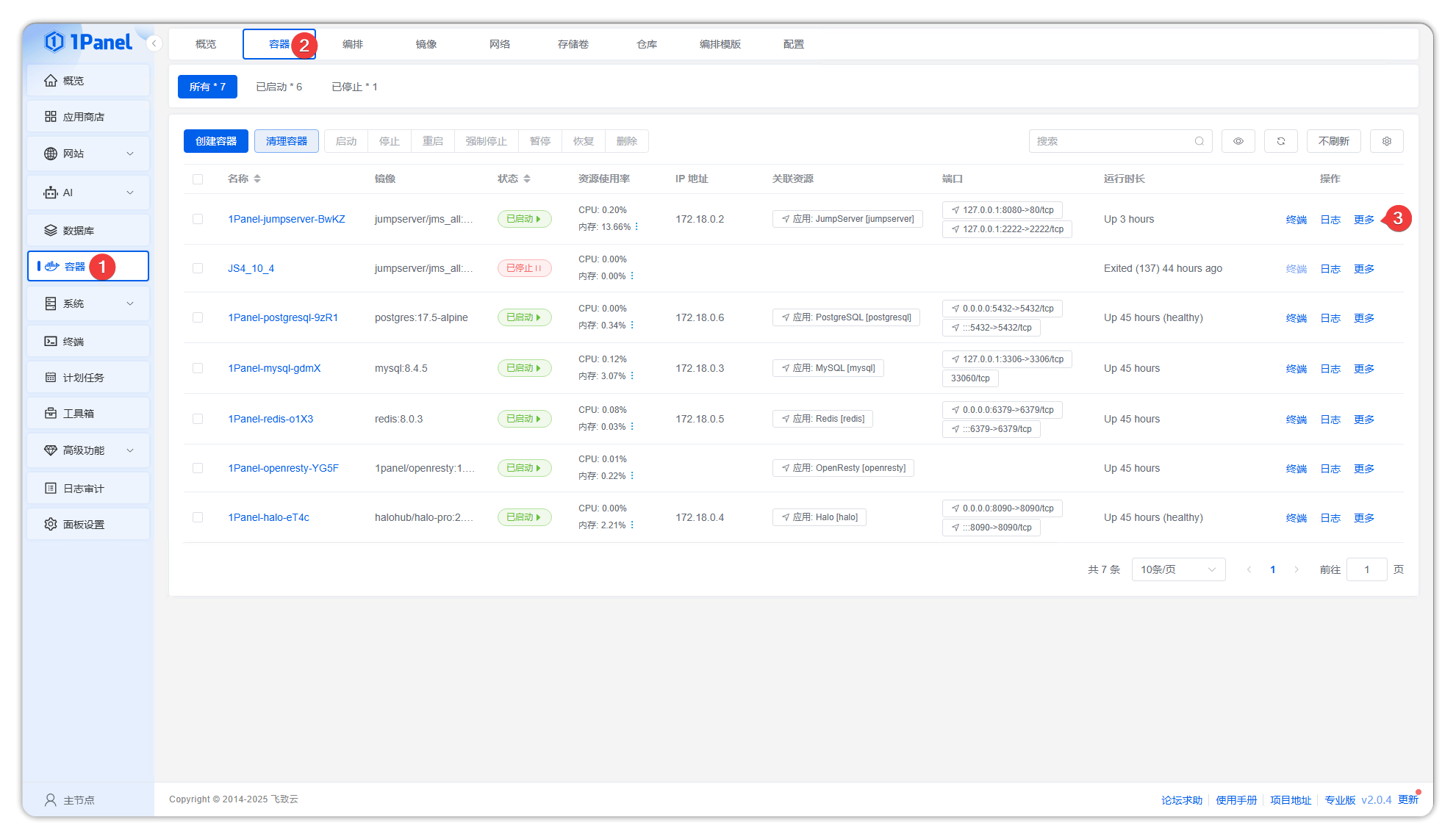Open 面板设置 panel settings gear item
Screen dimensions: 1456x831
[88, 524]
